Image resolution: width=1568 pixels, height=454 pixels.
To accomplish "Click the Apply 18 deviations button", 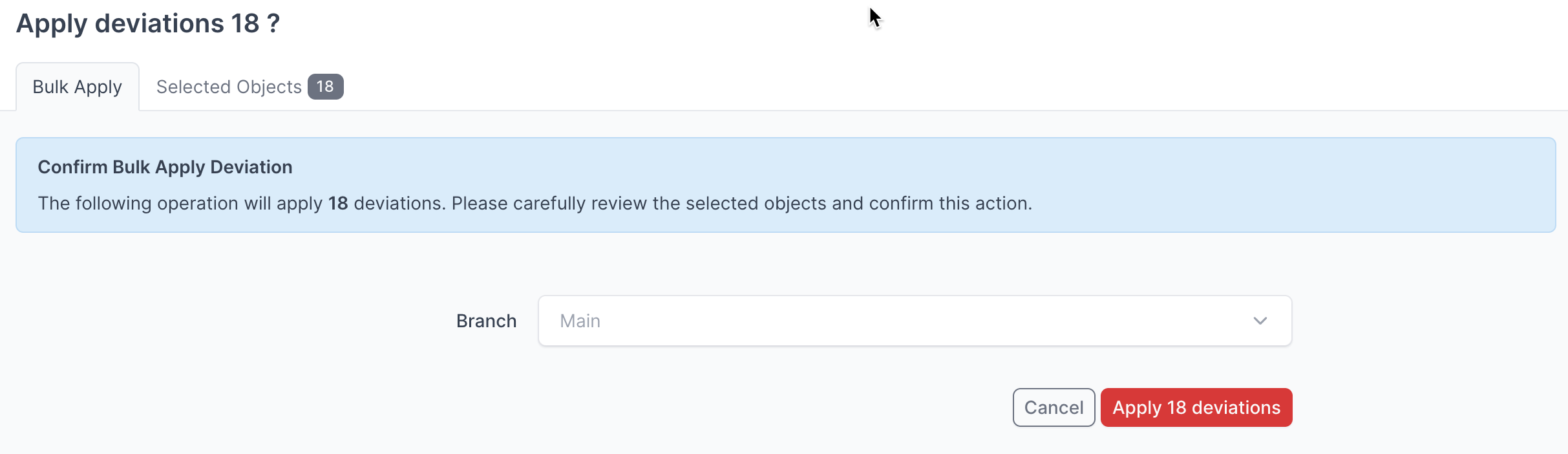I will tap(1195, 407).
